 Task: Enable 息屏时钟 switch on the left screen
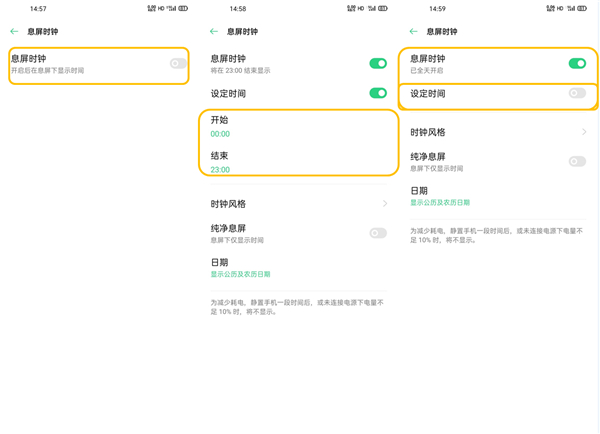pos(178,64)
